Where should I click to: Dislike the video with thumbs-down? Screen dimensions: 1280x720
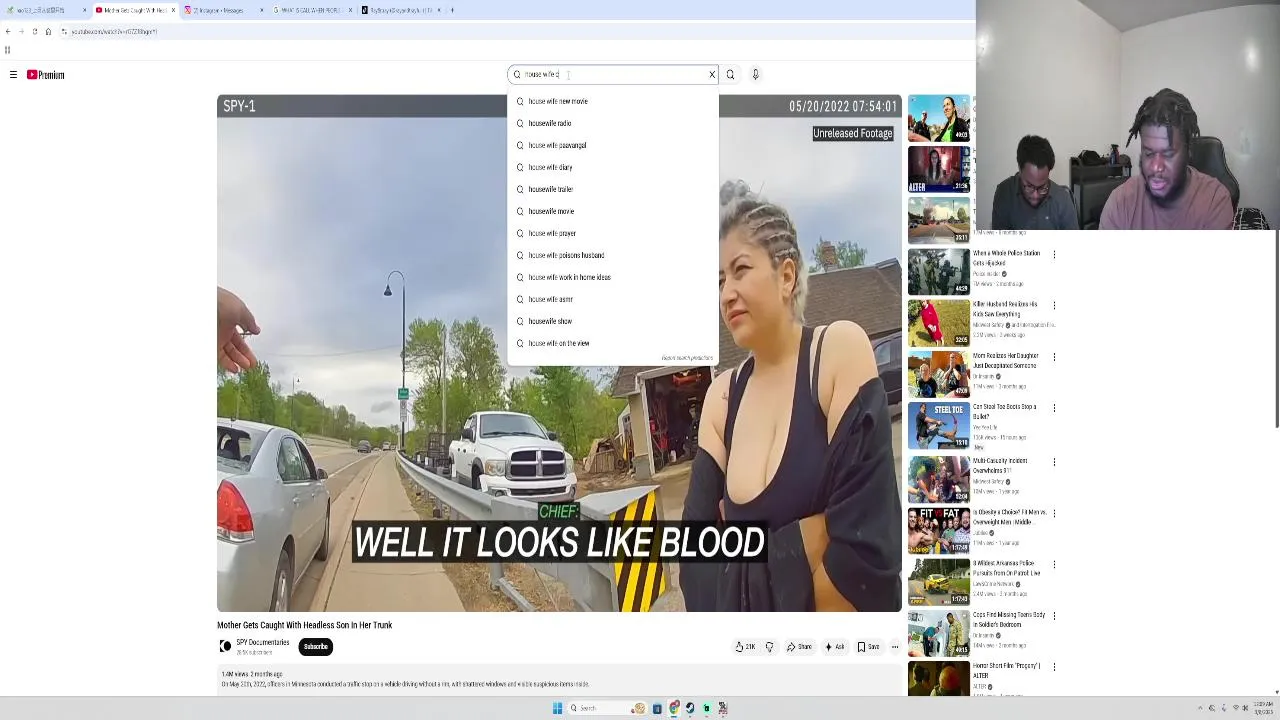[x=769, y=647]
